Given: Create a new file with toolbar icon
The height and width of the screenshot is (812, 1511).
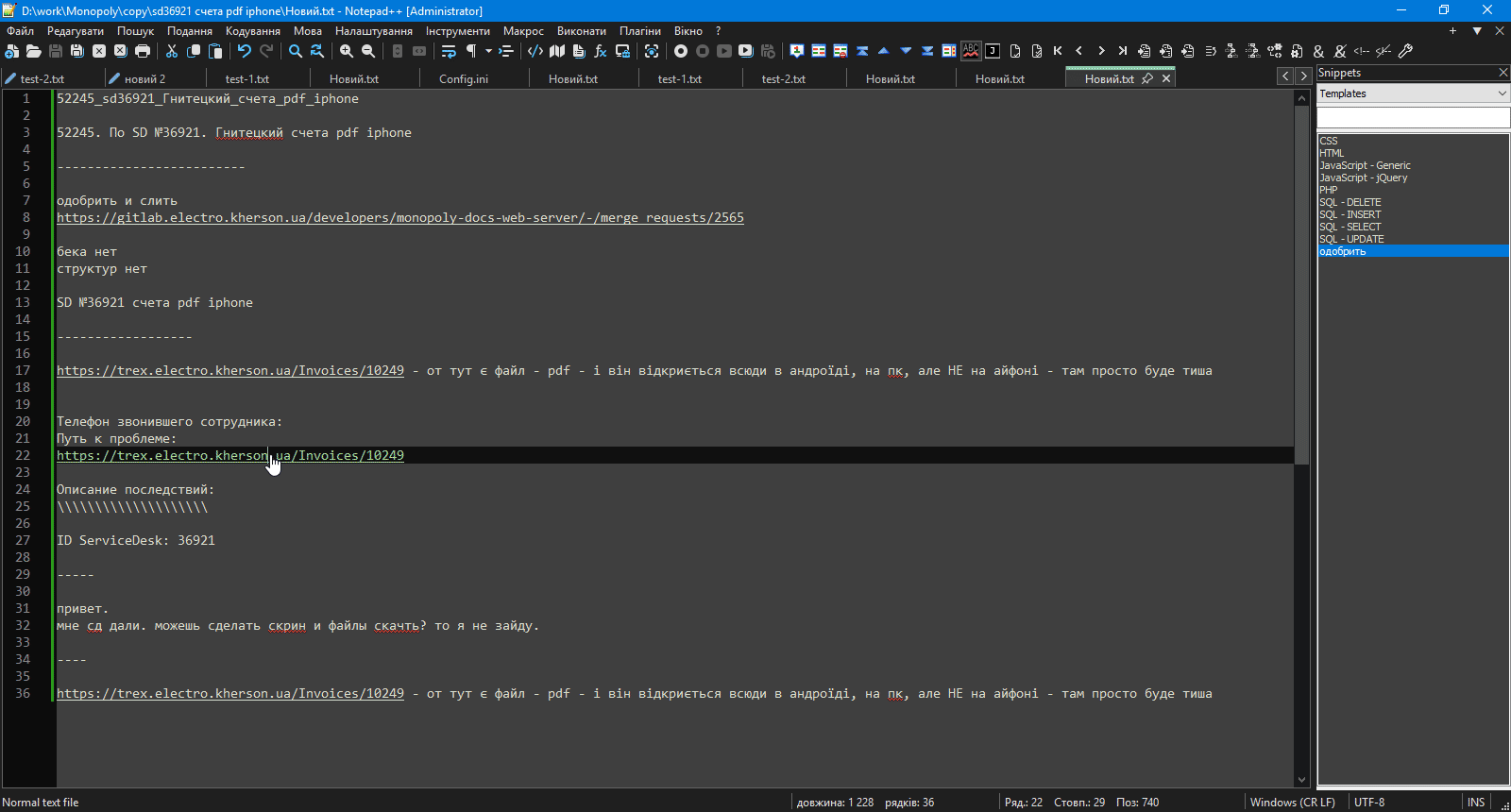Looking at the screenshot, I should (x=12, y=51).
